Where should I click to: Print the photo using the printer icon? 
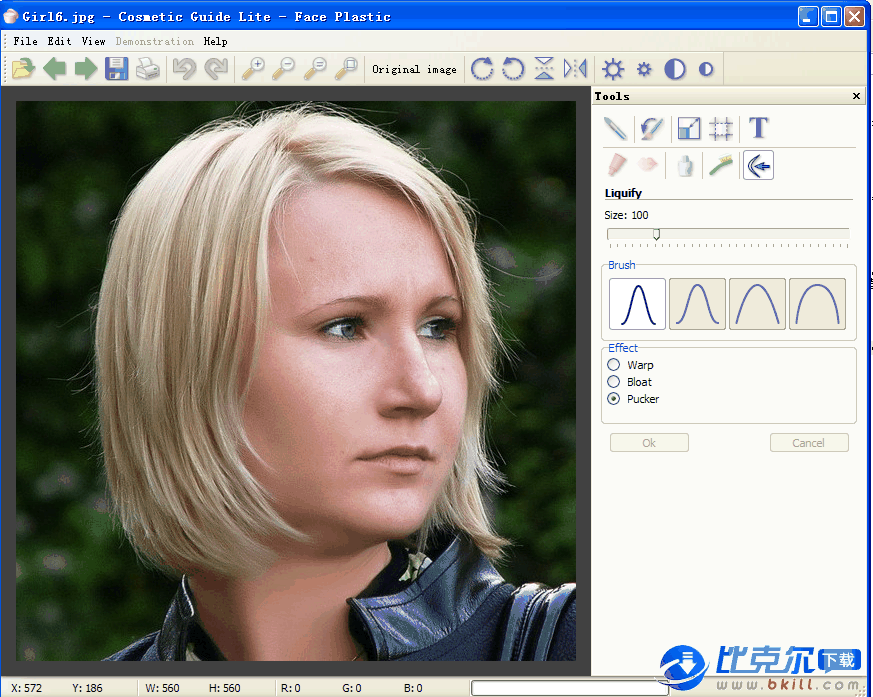(148, 69)
